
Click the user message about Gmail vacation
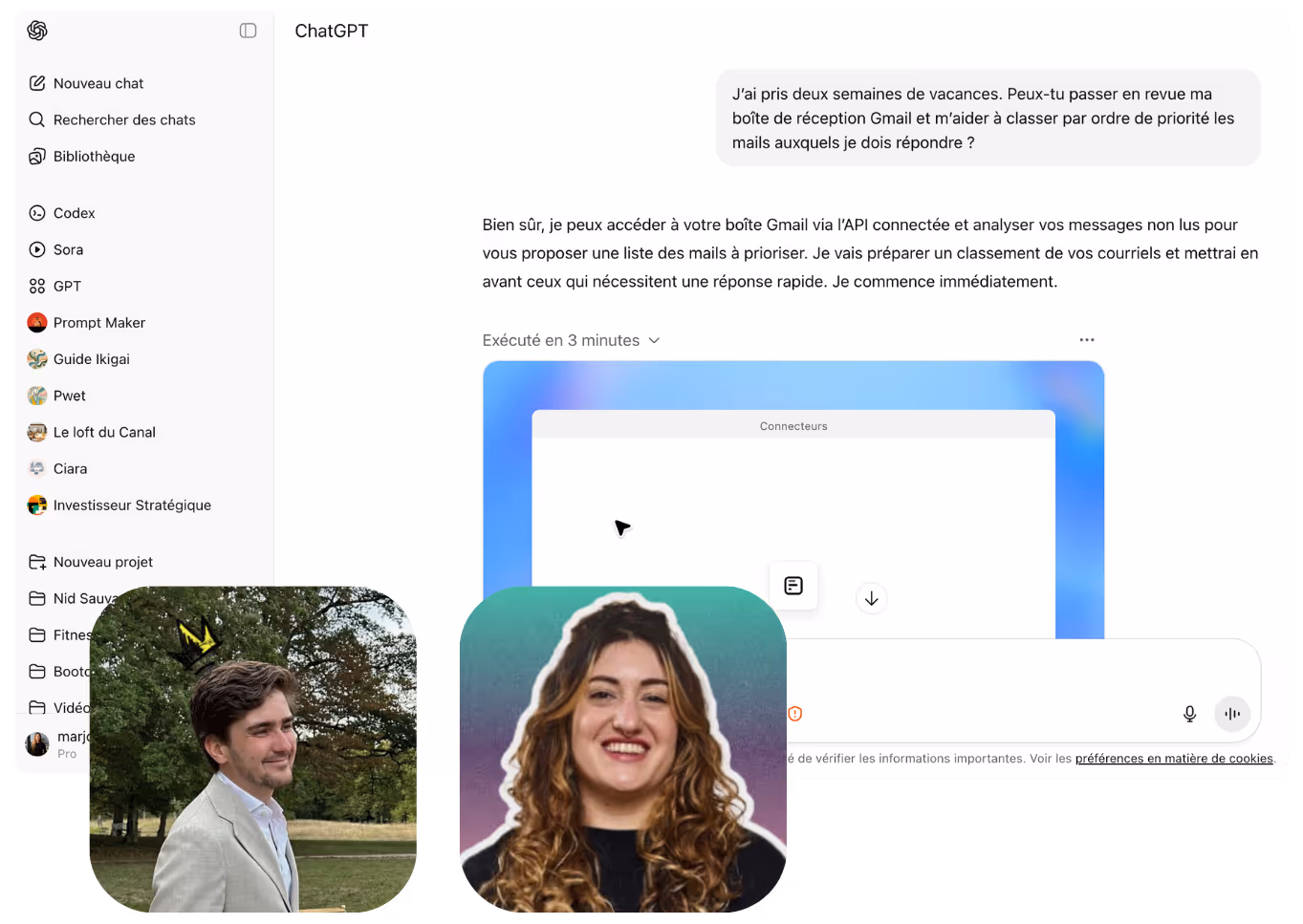click(x=988, y=118)
